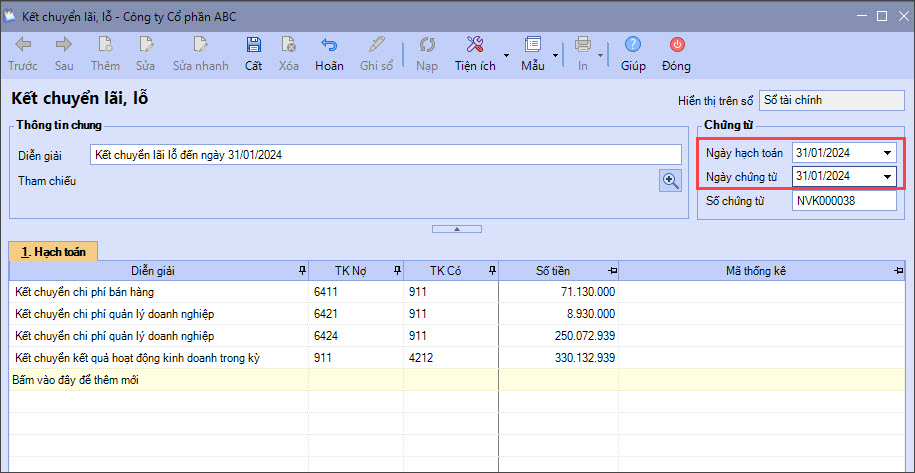The width and height of the screenshot is (915, 473).
Task: Open Giúp help icon
Action: [633, 45]
